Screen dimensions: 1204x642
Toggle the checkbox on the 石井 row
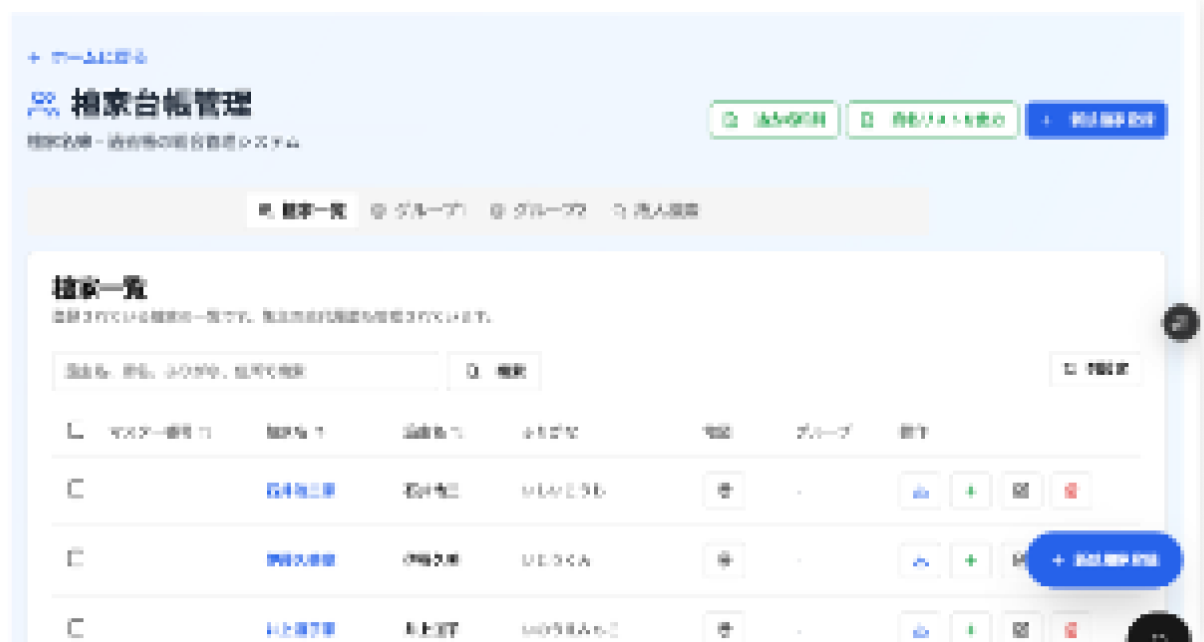[75, 489]
